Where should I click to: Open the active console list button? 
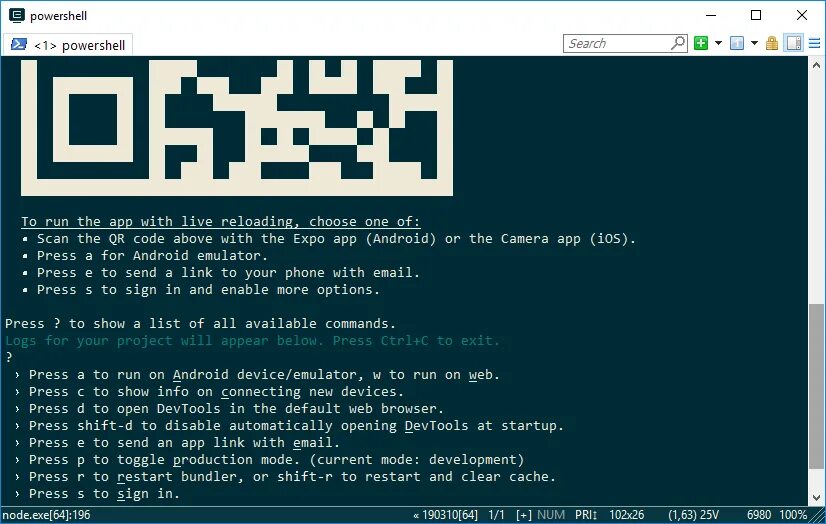tap(737, 43)
